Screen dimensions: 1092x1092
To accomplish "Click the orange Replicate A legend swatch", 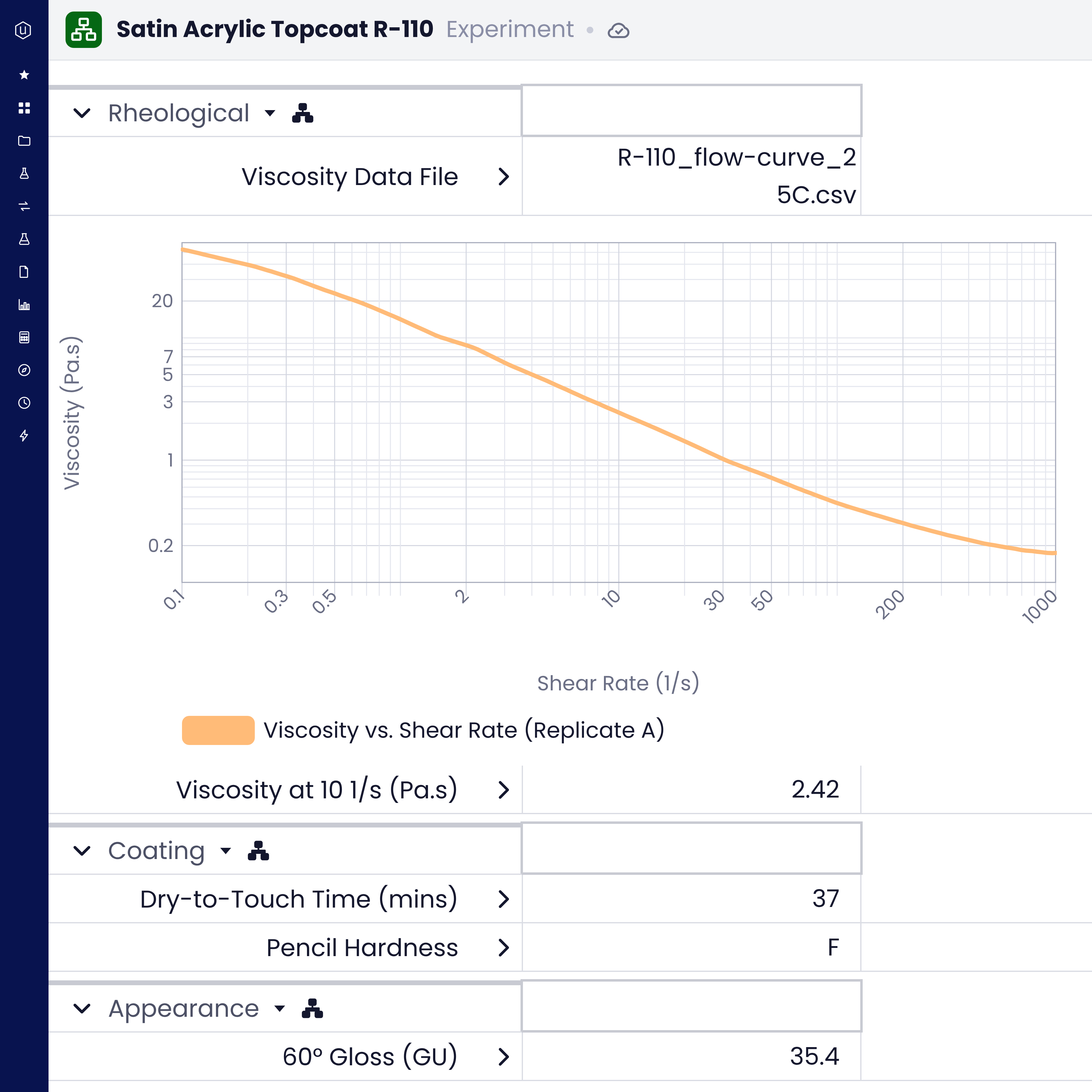I will click(218, 730).
